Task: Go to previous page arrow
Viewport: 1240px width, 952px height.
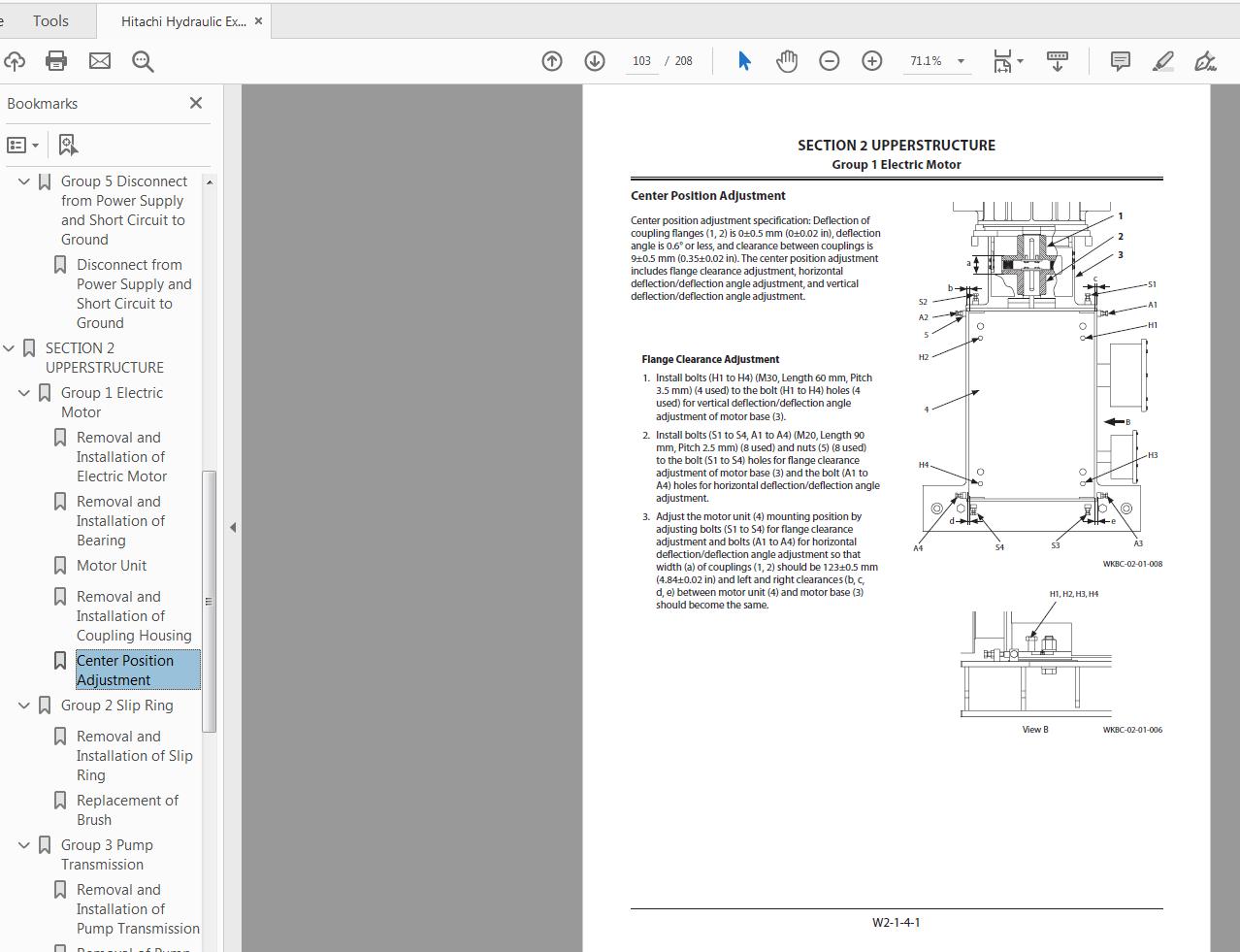Action: click(x=552, y=61)
